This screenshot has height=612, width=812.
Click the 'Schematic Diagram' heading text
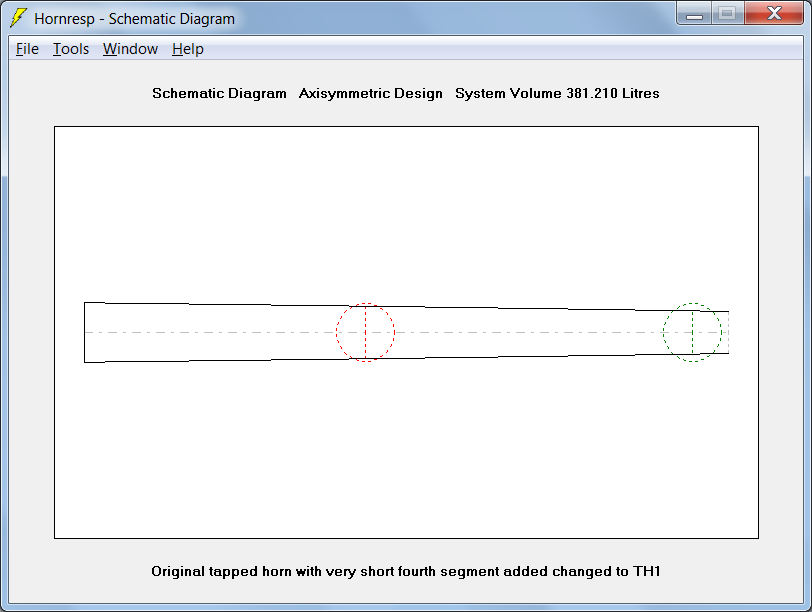coord(219,93)
